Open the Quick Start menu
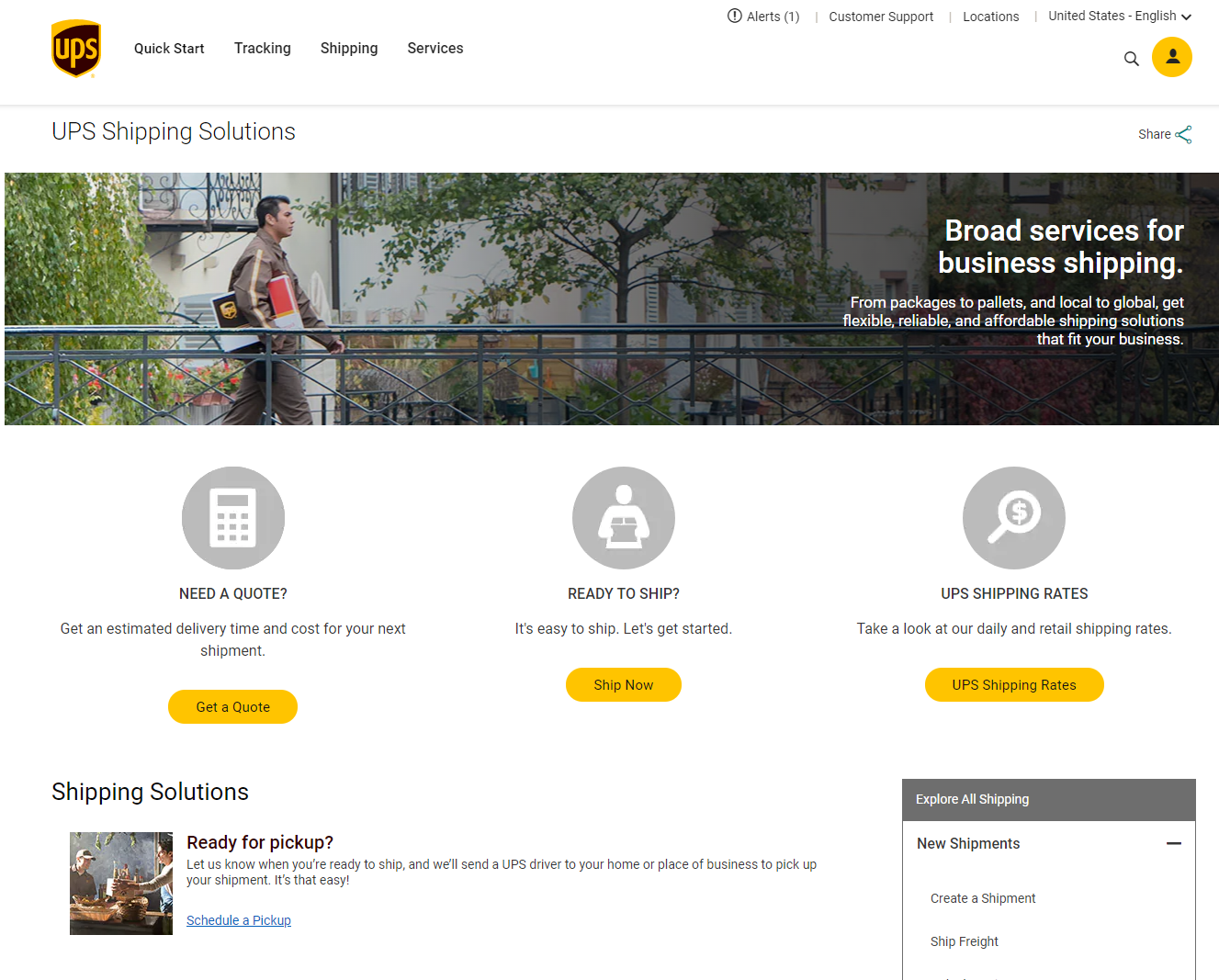This screenshot has width=1219, height=980. click(169, 49)
